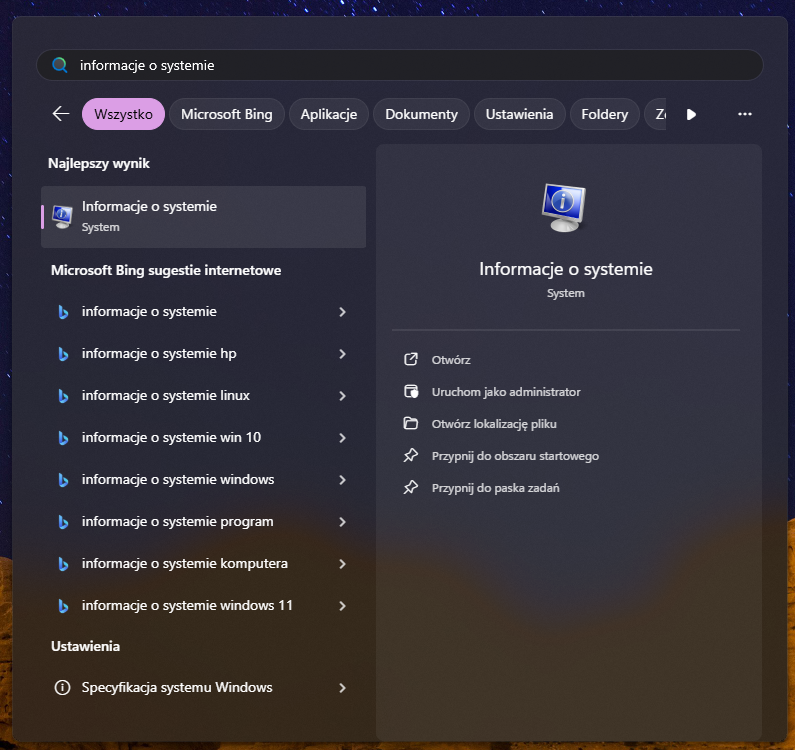Expand chevron for 'informacje o systemie hp'
Screen dimensions: 795x750
(342, 354)
